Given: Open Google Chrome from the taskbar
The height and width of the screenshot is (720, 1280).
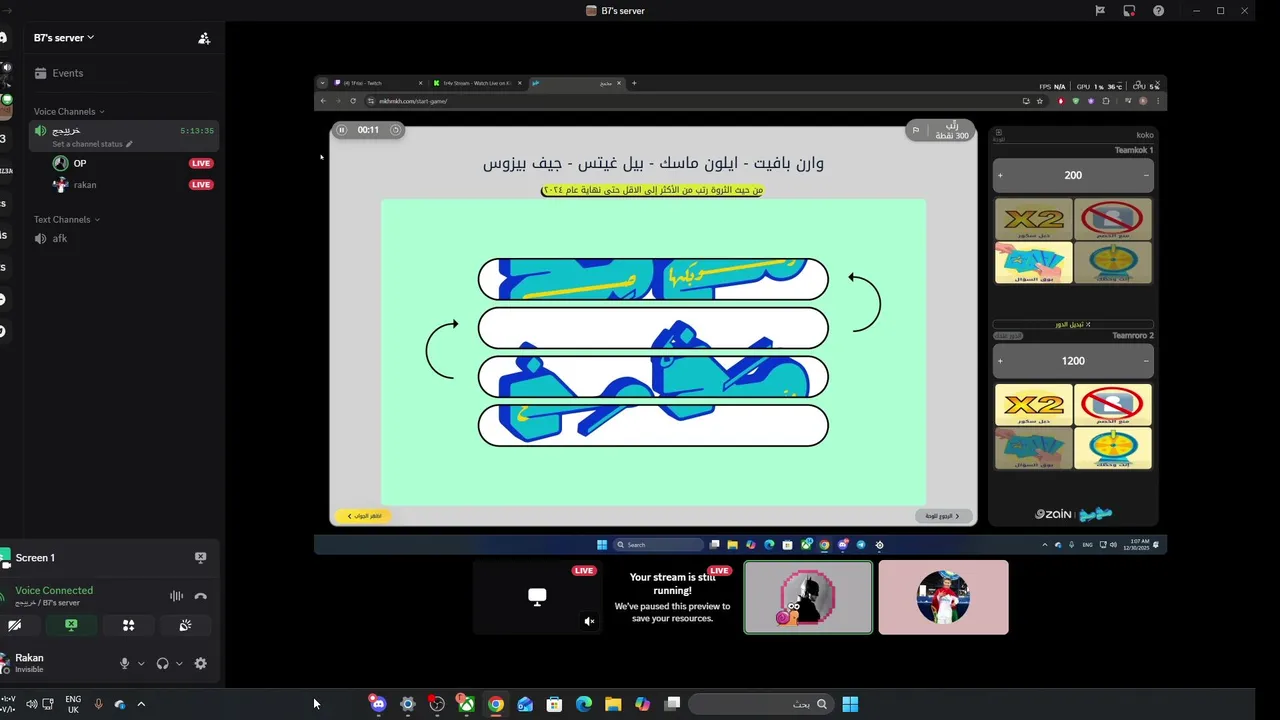Looking at the screenshot, I should tap(495, 704).
